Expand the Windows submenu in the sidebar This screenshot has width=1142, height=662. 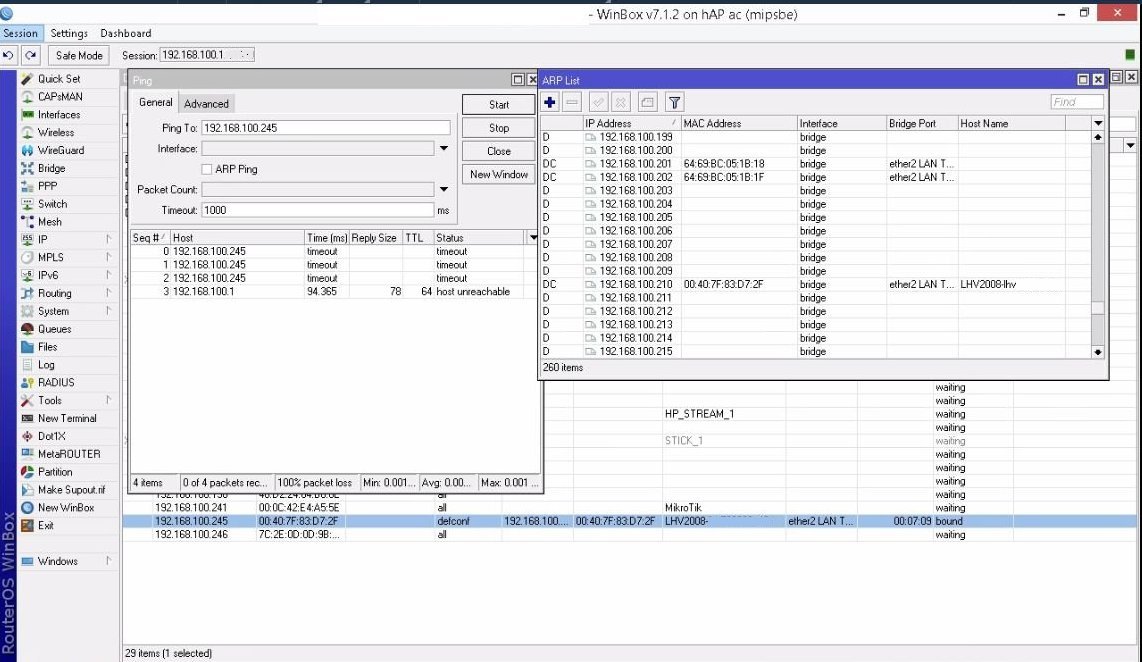pos(109,561)
